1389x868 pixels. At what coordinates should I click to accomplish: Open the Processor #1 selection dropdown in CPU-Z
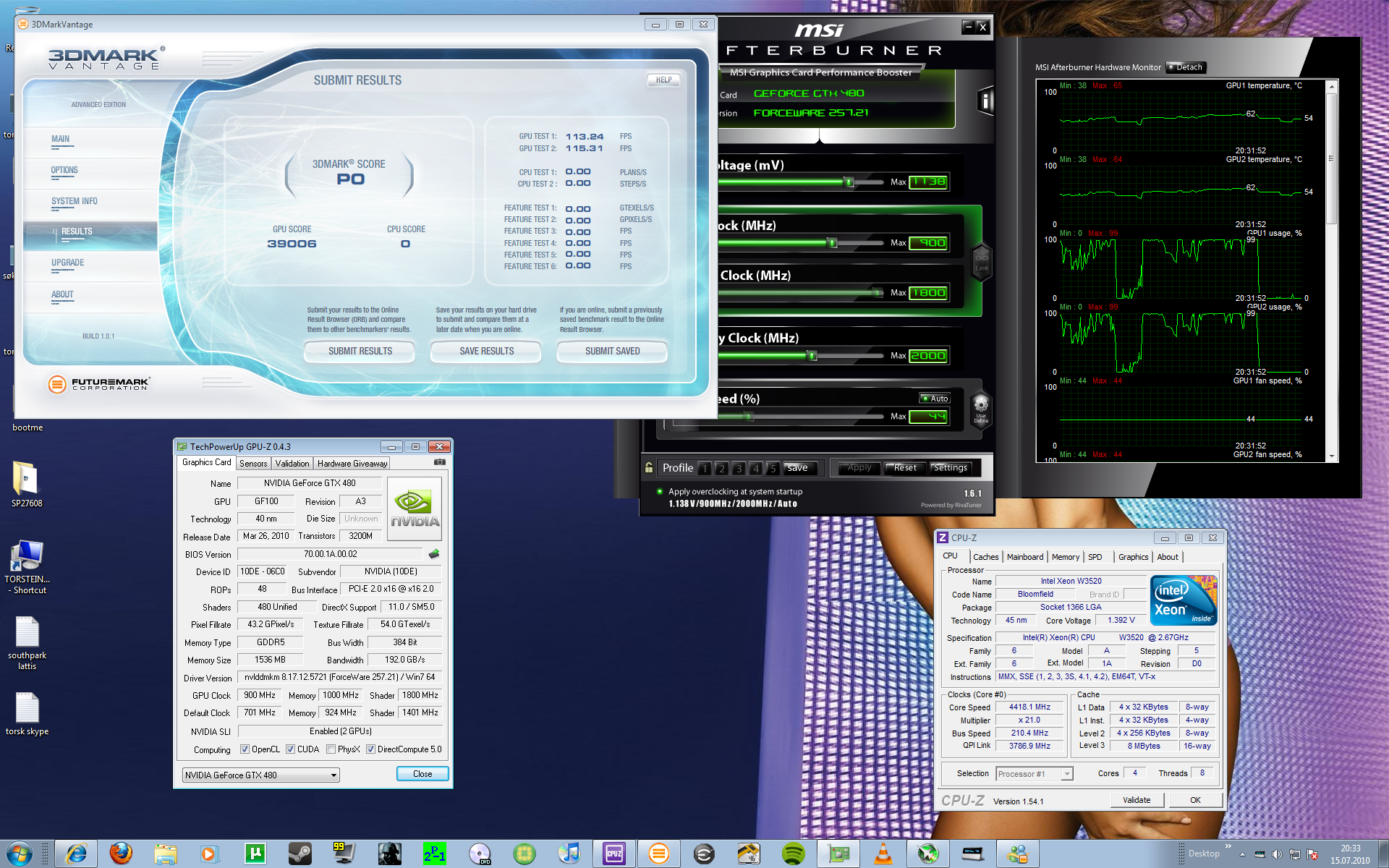point(1034,774)
